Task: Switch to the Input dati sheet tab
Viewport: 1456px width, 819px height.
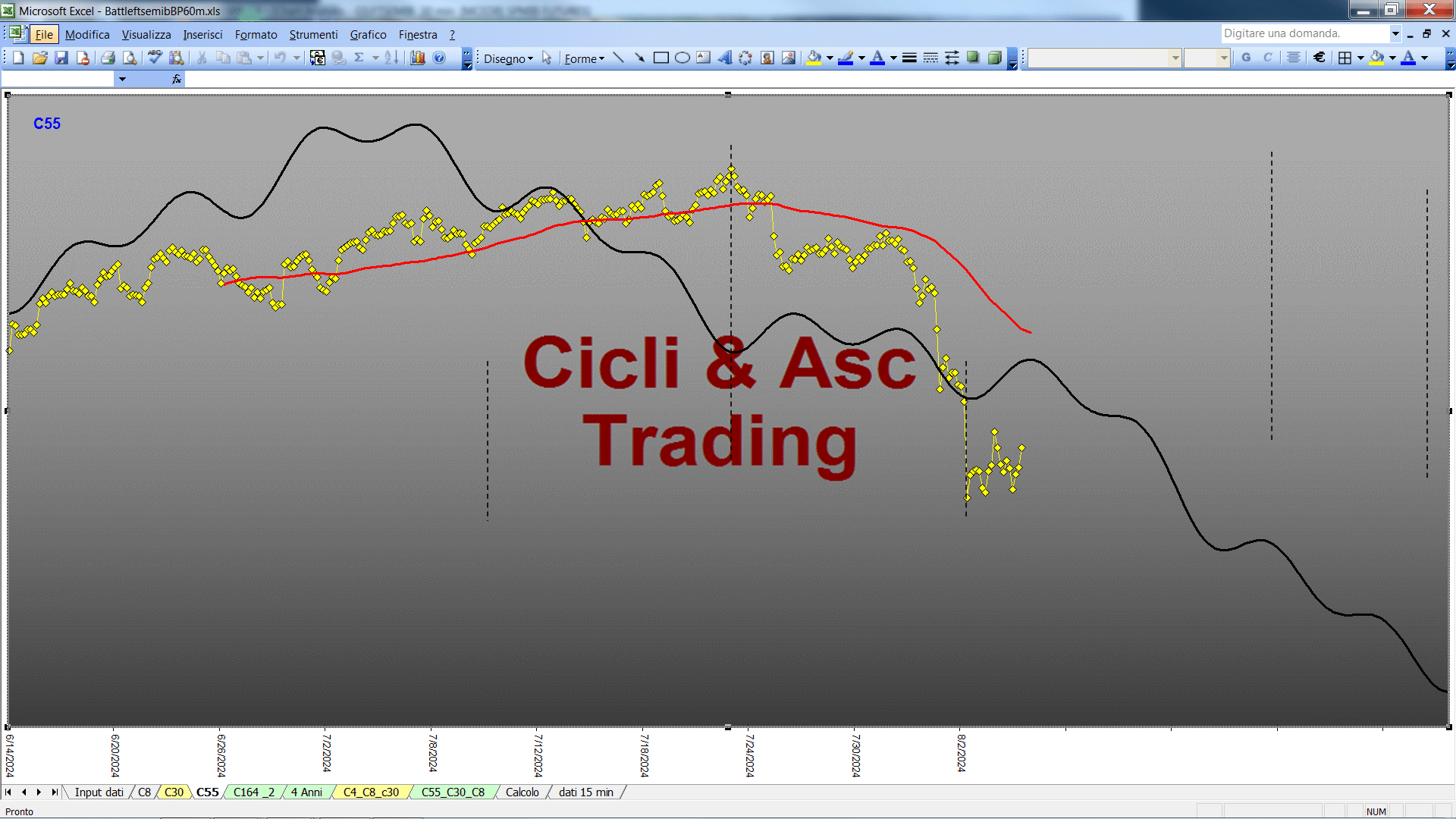Action: point(99,792)
